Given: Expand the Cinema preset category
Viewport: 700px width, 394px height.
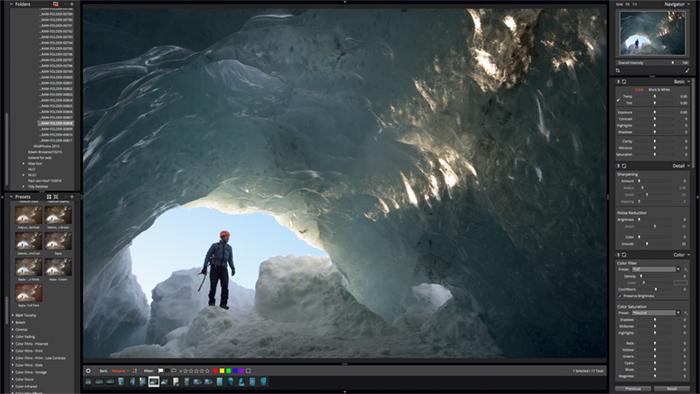Looking at the screenshot, I should 12,330.
